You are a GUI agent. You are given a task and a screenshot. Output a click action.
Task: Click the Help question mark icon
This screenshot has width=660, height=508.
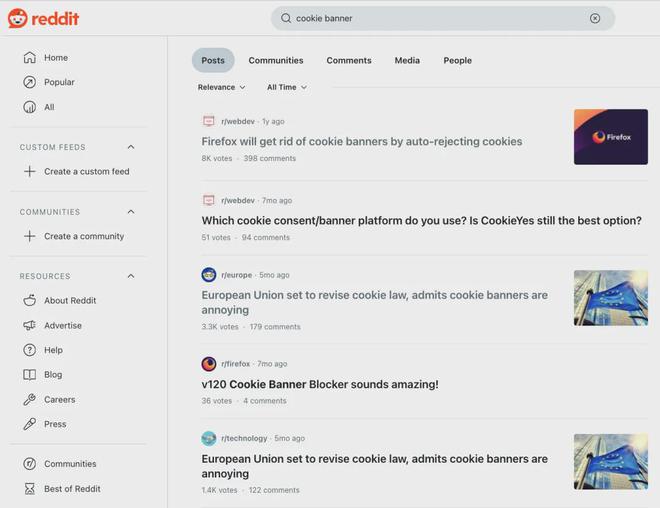(29, 350)
